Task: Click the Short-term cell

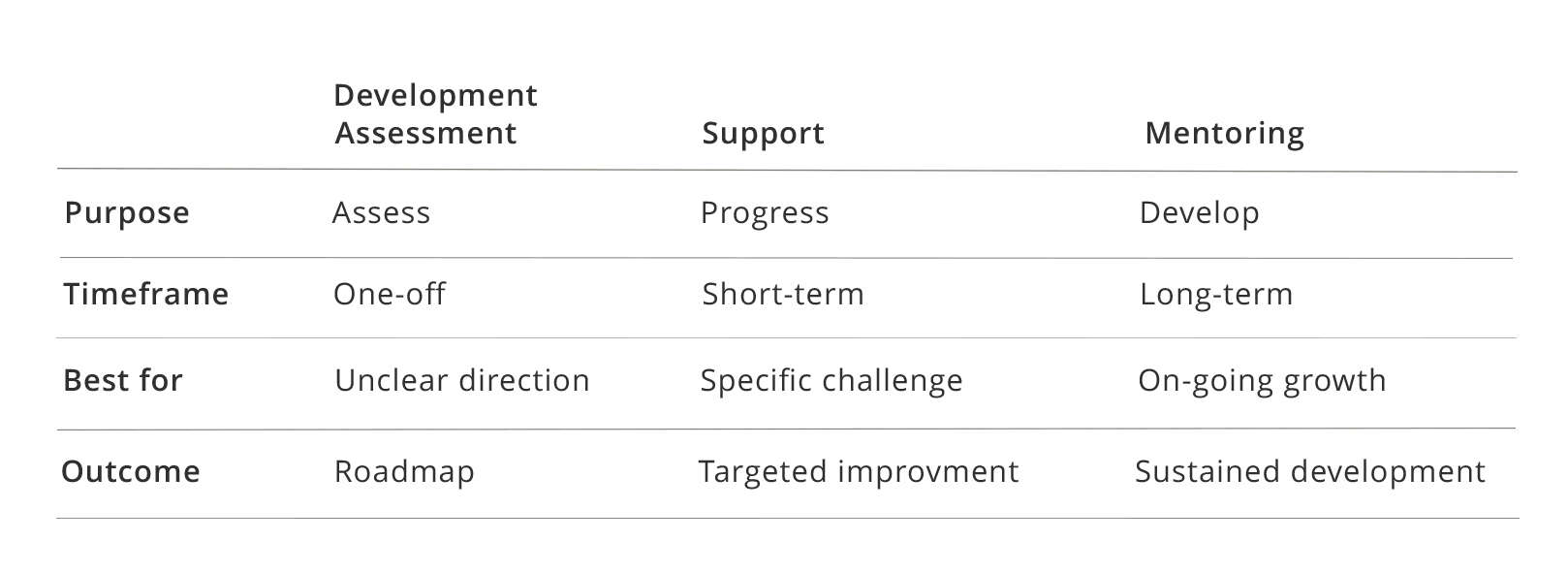Action: 783,294
